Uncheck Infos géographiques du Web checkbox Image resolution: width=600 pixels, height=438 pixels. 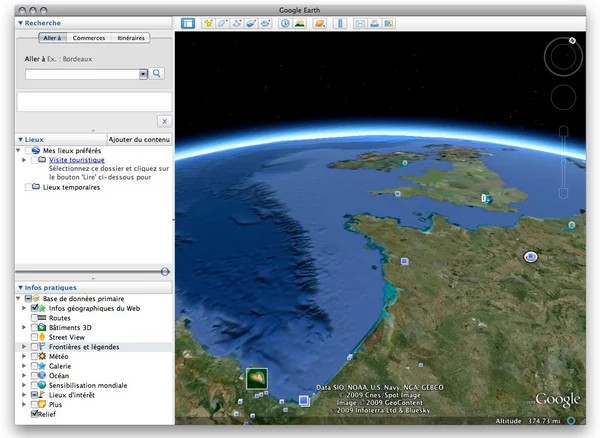coord(34,308)
